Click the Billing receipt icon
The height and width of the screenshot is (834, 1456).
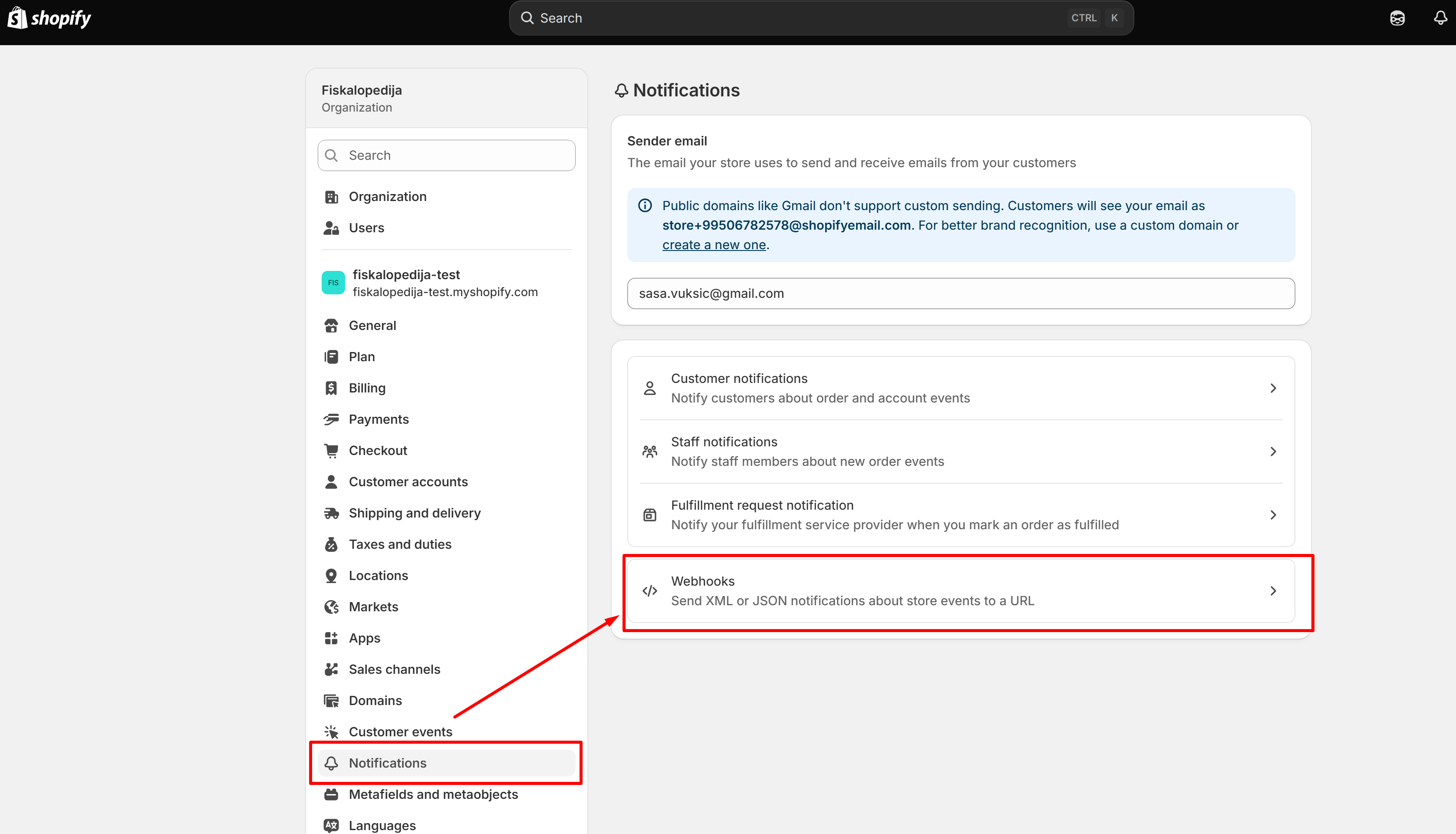(331, 388)
